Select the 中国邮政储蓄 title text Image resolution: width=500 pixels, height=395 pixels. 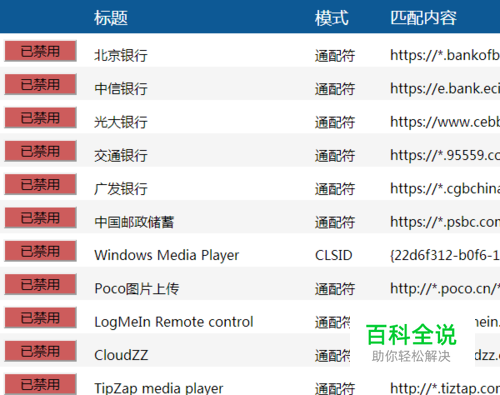134,222
